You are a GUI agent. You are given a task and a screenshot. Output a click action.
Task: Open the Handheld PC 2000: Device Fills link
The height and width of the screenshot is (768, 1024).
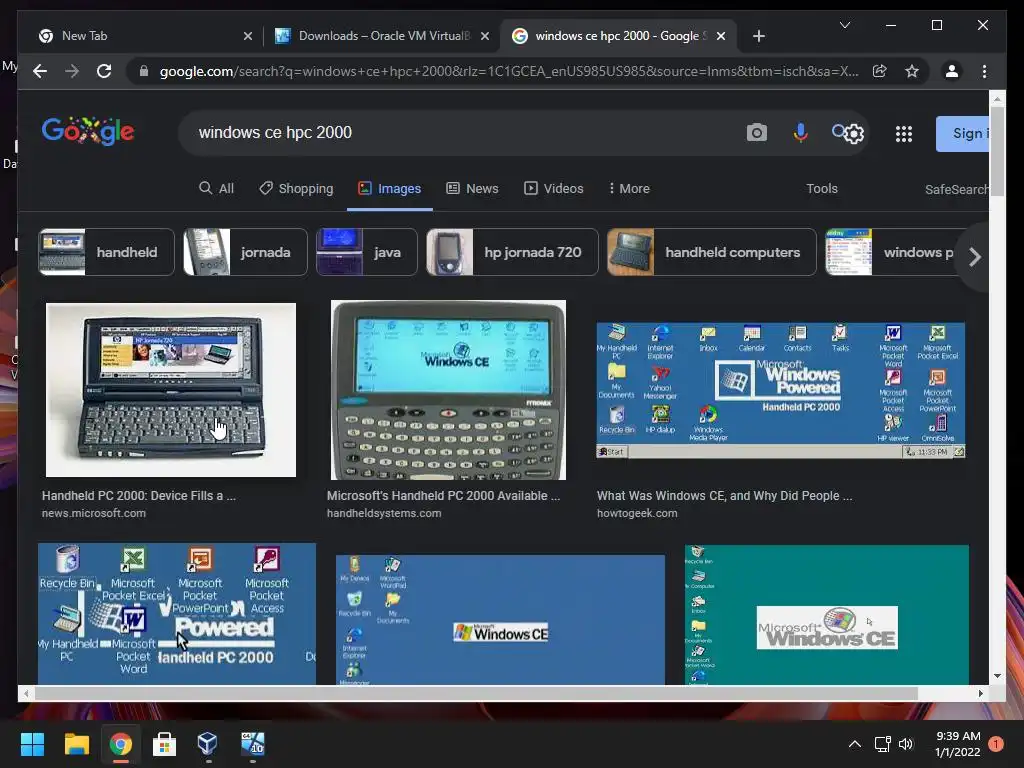pyautogui.click(x=138, y=496)
